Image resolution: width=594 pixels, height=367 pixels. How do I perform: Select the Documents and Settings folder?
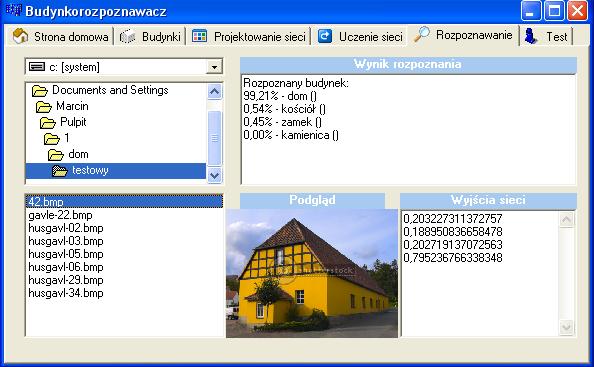(x=110, y=90)
